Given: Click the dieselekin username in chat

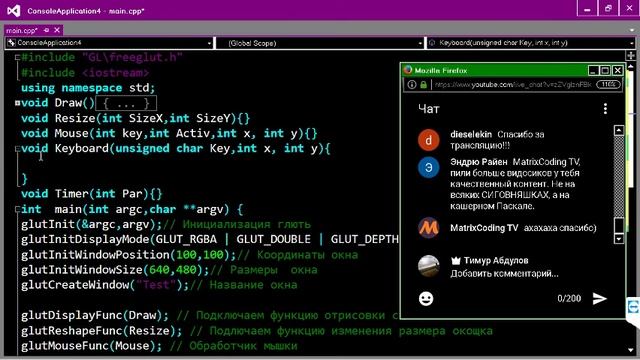Looking at the screenshot, I should [x=471, y=134].
